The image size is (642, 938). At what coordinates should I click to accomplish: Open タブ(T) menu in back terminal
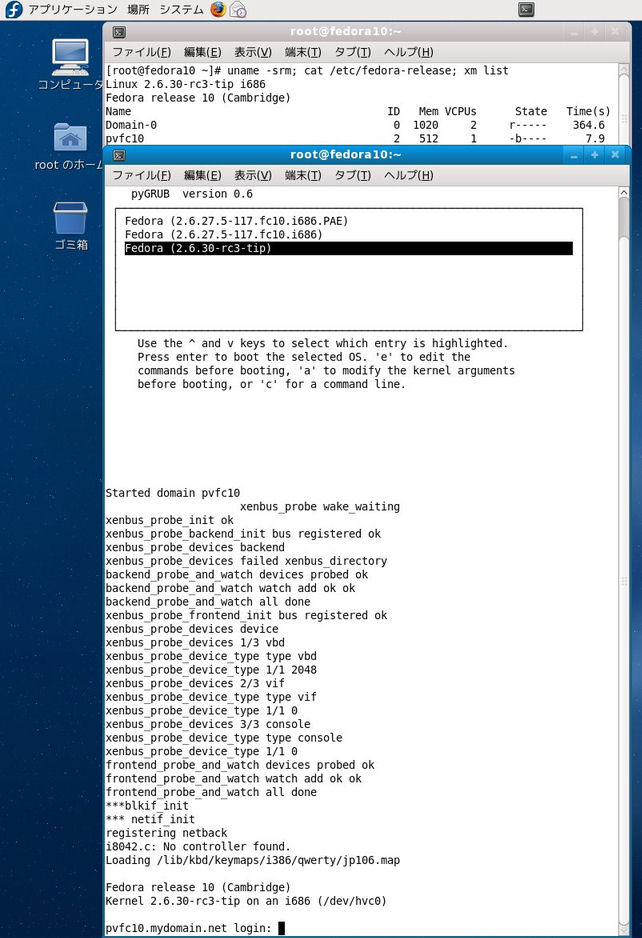pos(352,52)
